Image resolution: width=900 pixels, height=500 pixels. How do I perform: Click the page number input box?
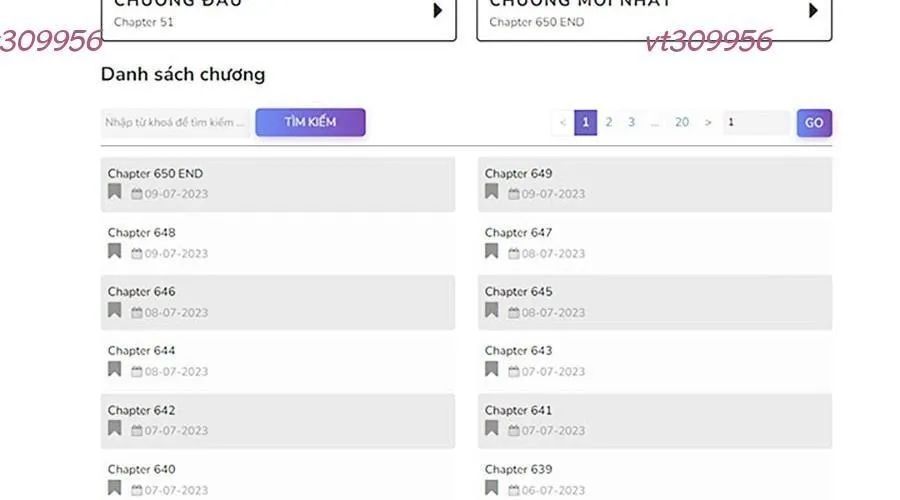coord(756,123)
